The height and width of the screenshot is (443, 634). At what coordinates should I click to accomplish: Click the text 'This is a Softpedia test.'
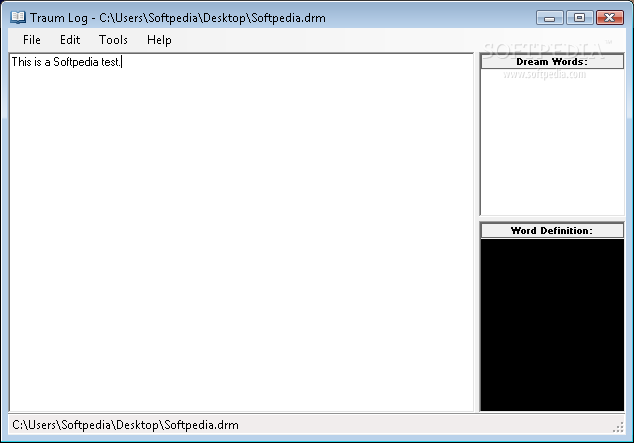point(66,62)
